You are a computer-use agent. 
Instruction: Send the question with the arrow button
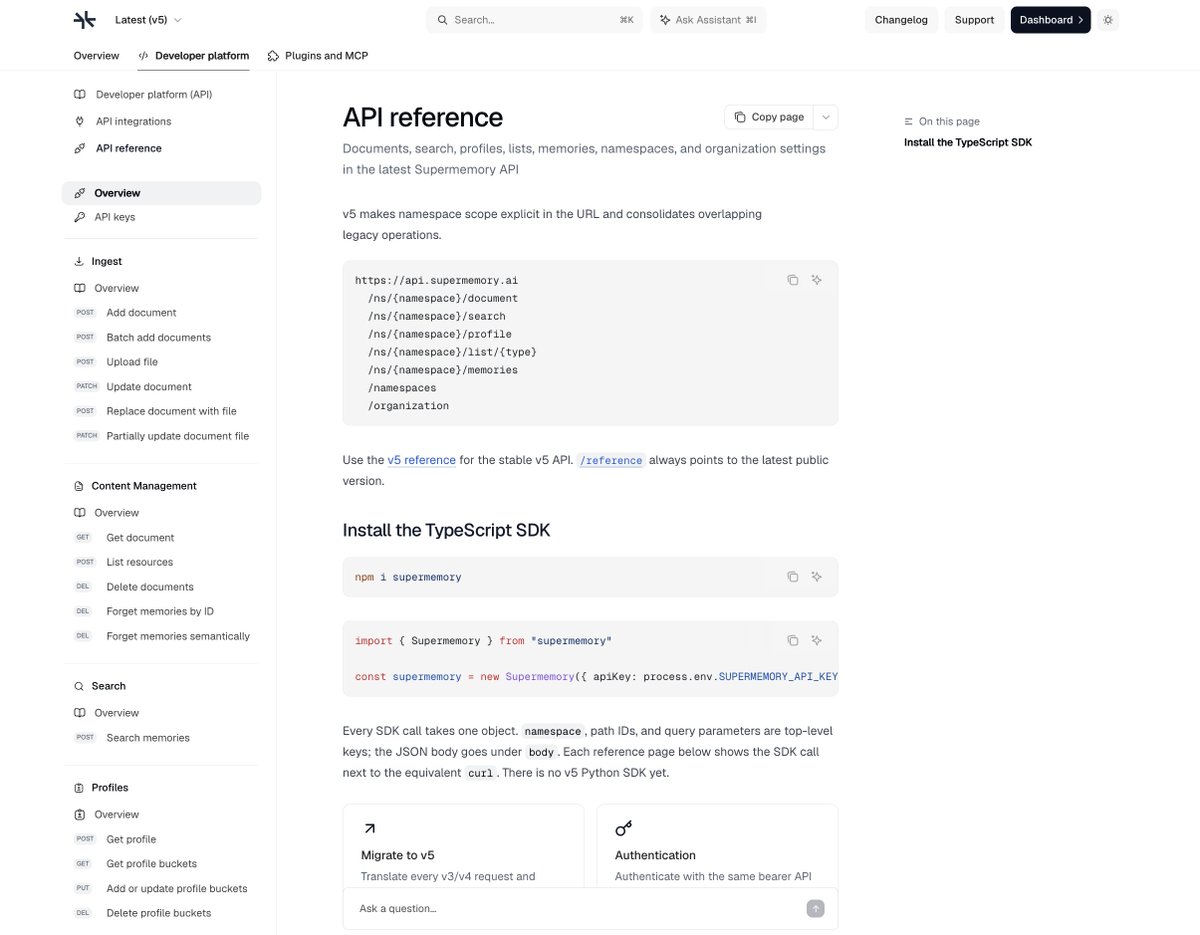(x=816, y=909)
